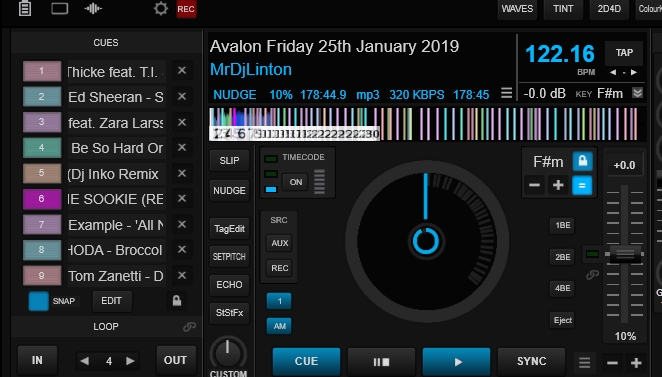Open the settings gear icon

point(160,8)
